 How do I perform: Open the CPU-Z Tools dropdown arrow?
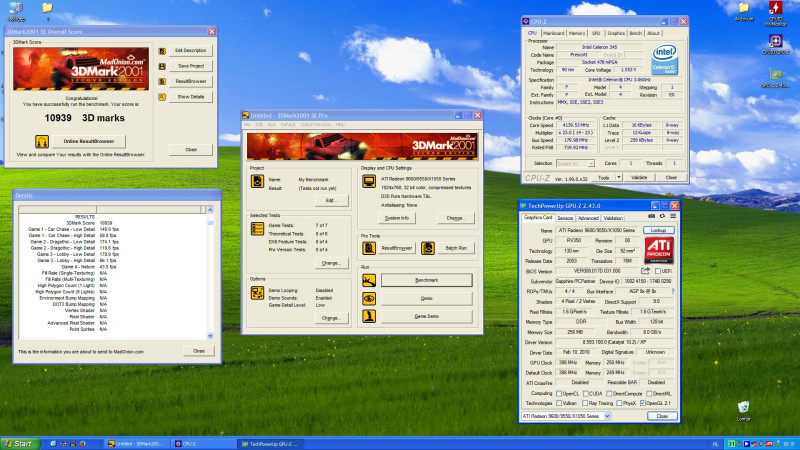click(x=619, y=178)
